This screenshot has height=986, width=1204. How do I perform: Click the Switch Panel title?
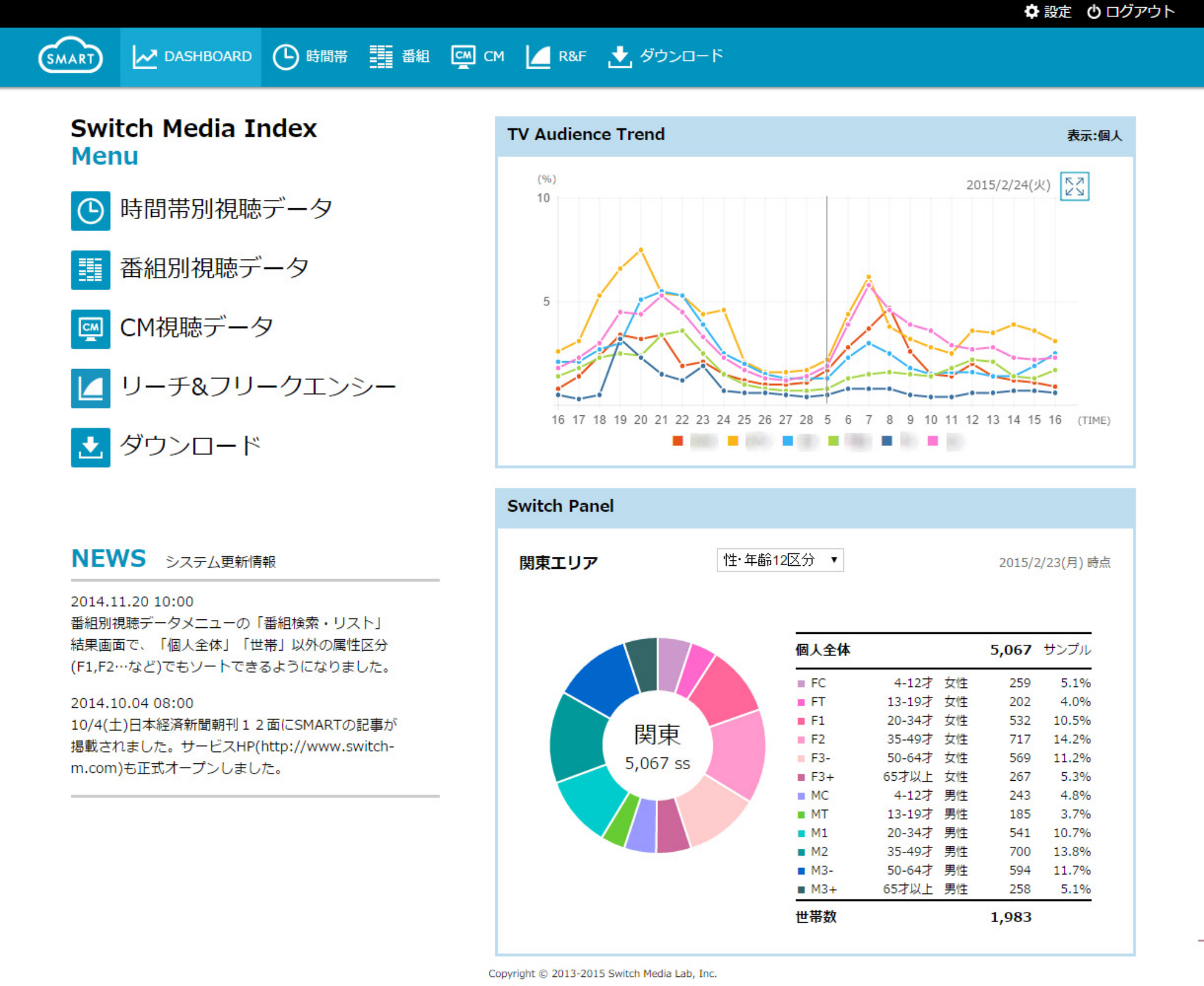point(560,506)
